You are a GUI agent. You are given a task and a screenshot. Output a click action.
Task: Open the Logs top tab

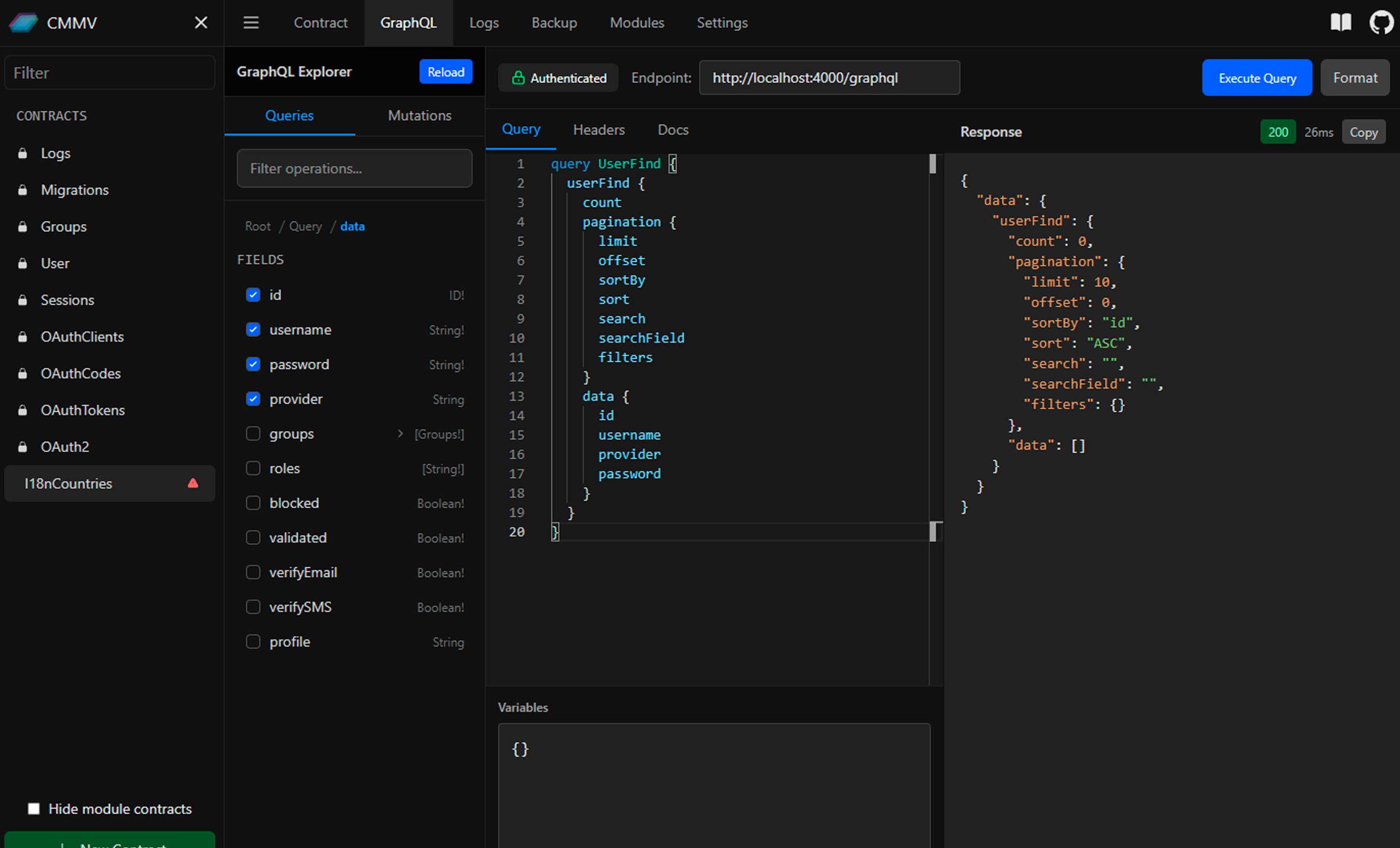click(x=484, y=23)
